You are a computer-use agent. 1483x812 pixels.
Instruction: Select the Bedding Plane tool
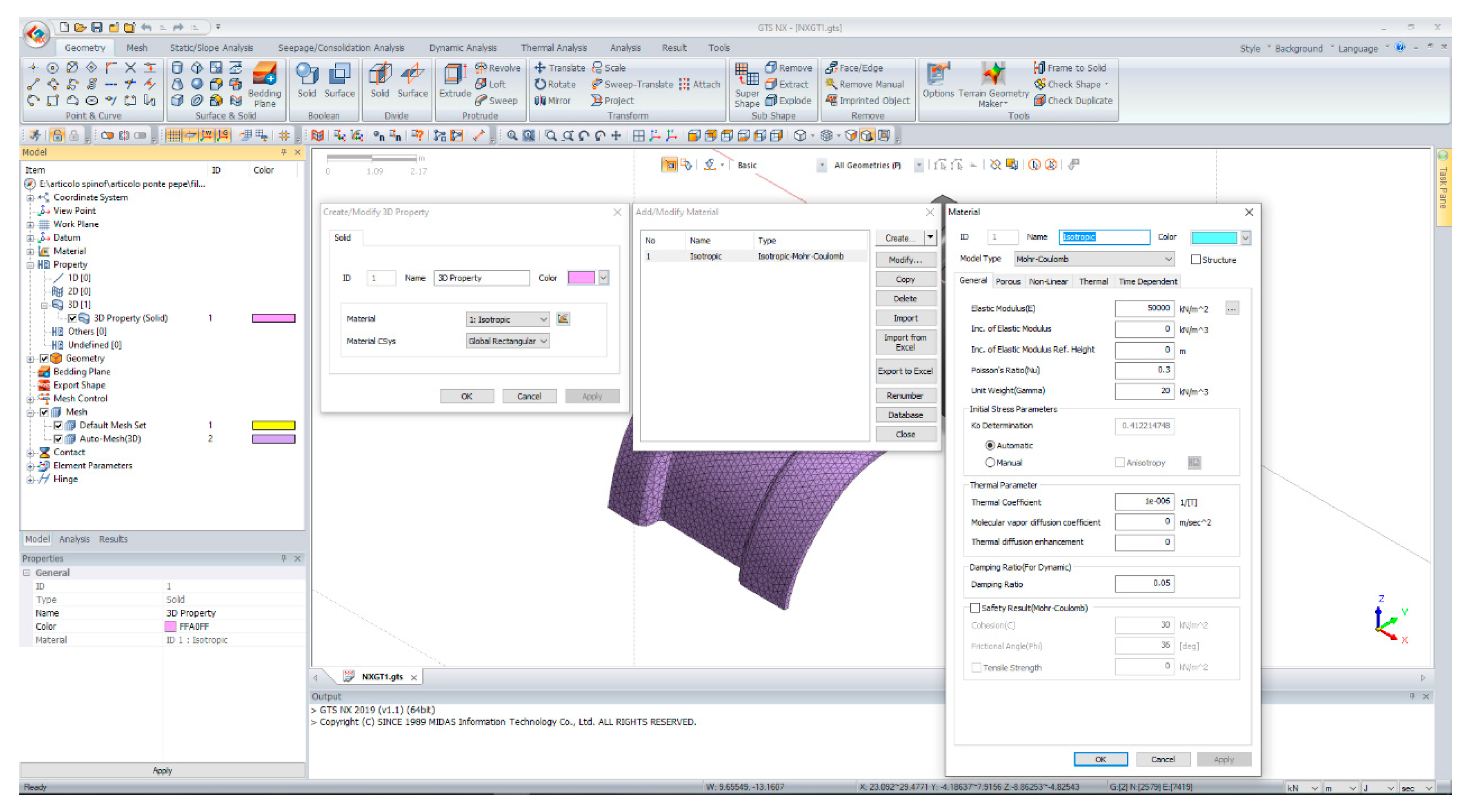click(x=264, y=84)
